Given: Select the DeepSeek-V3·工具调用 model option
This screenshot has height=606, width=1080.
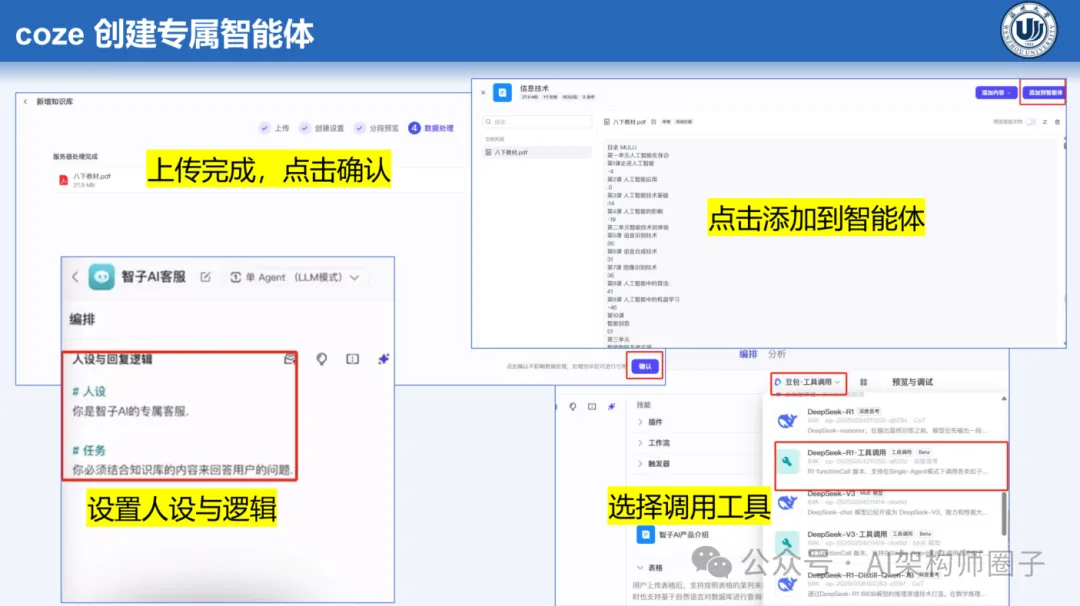Looking at the screenshot, I should (x=889, y=543).
